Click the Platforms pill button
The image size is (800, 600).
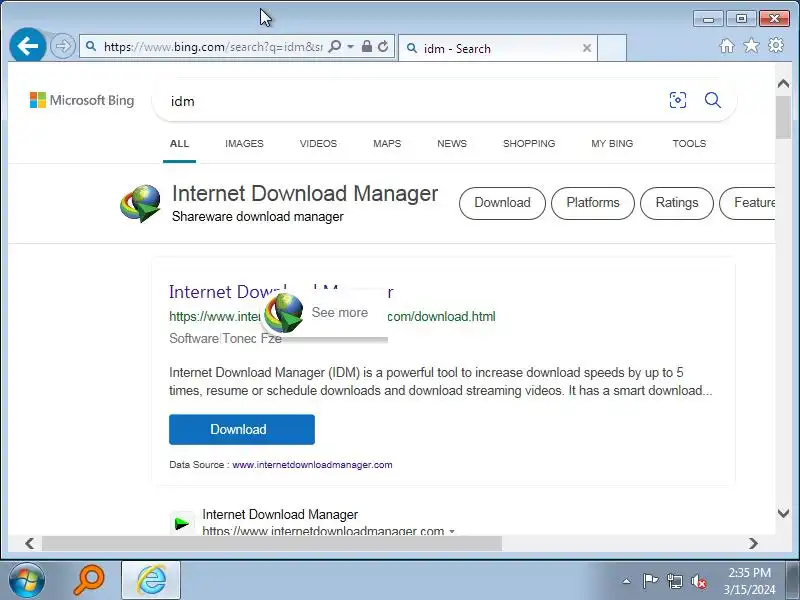(x=593, y=203)
